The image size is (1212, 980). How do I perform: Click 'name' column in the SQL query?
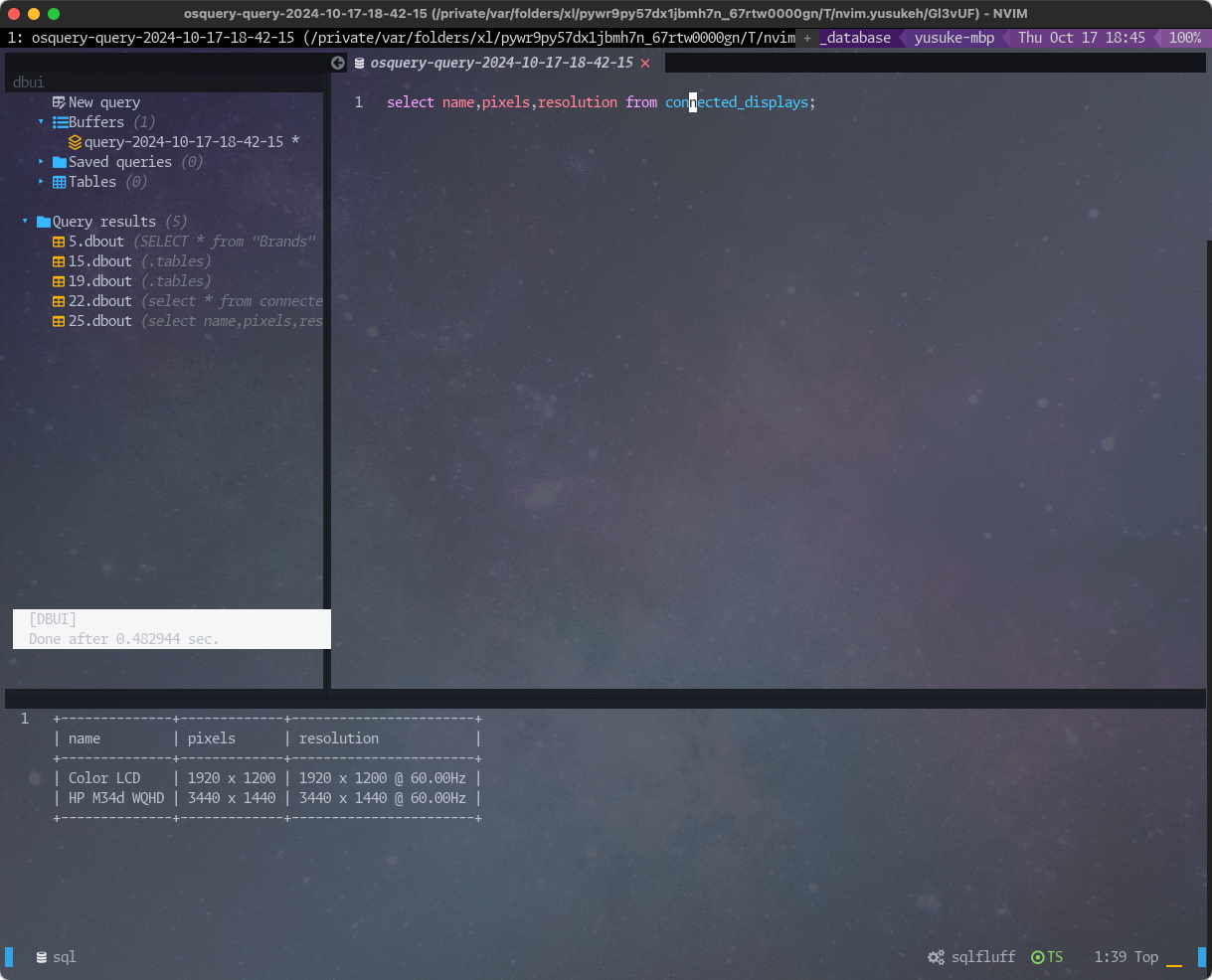(458, 102)
